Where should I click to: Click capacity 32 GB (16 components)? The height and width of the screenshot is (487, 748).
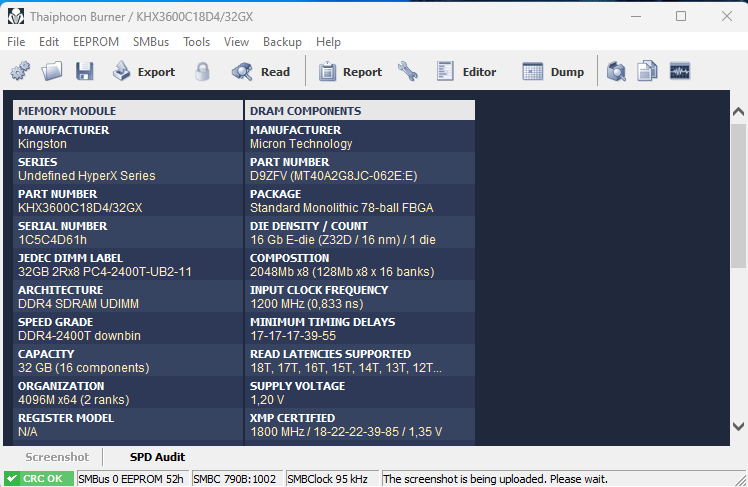pyautogui.click(x=83, y=367)
